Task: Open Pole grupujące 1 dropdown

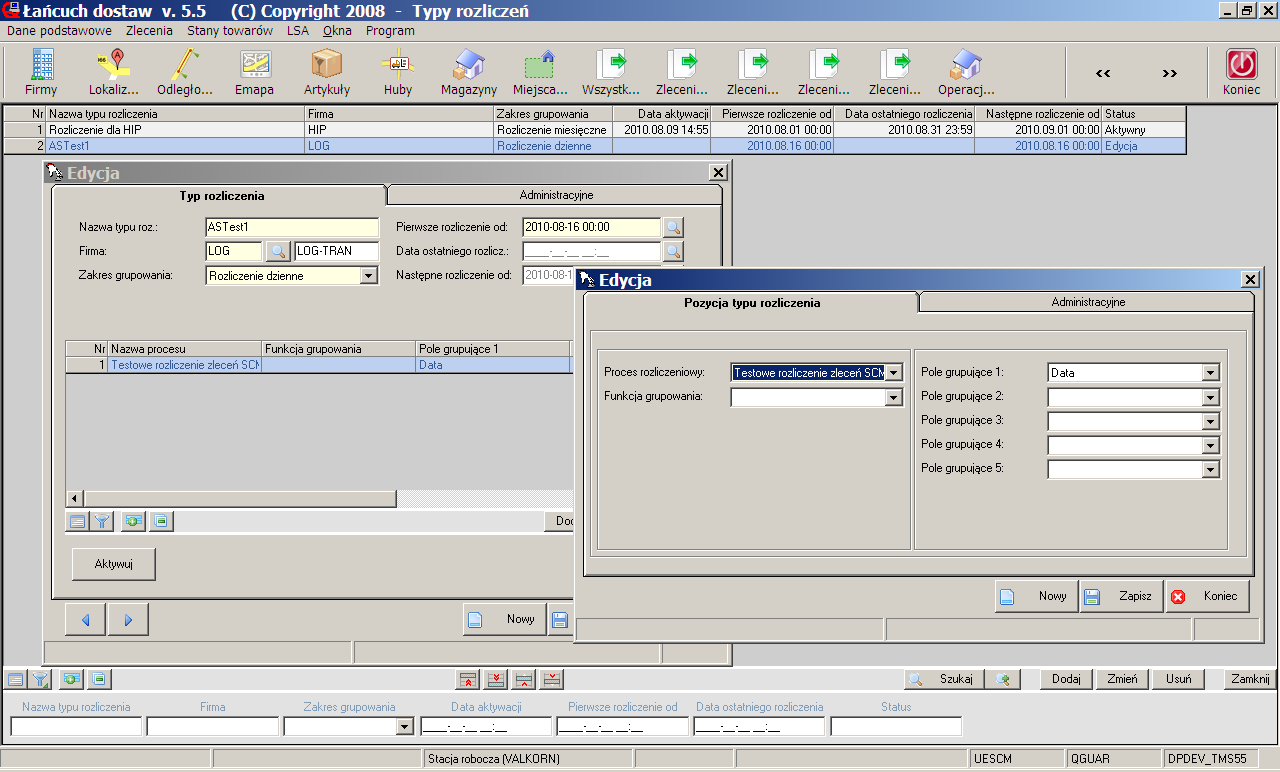Action: coord(1211,373)
